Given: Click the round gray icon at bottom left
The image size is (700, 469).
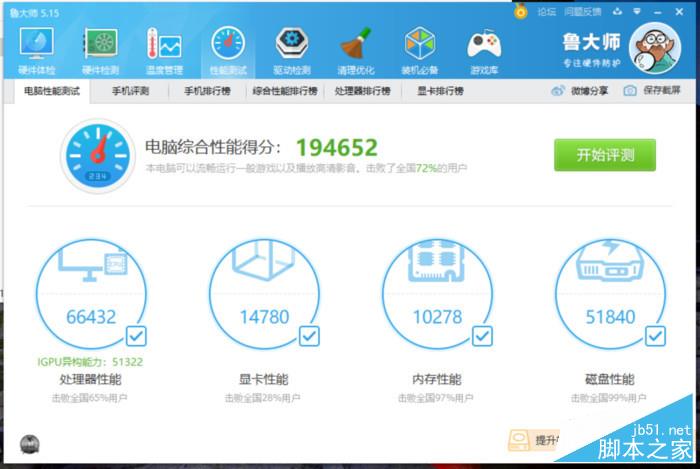Looking at the screenshot, I should (30, 444).
